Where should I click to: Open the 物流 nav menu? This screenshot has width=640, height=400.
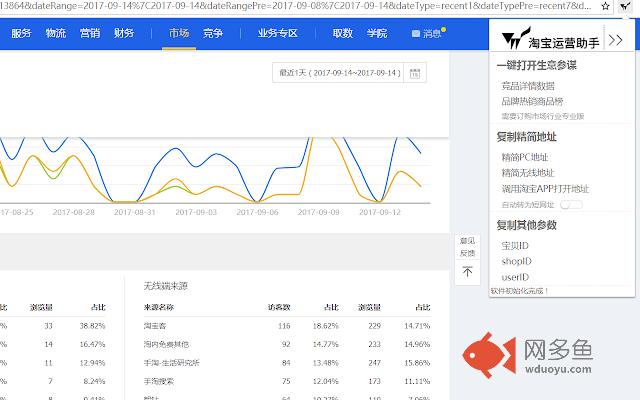pyautogui.click(x=56, y=33)
